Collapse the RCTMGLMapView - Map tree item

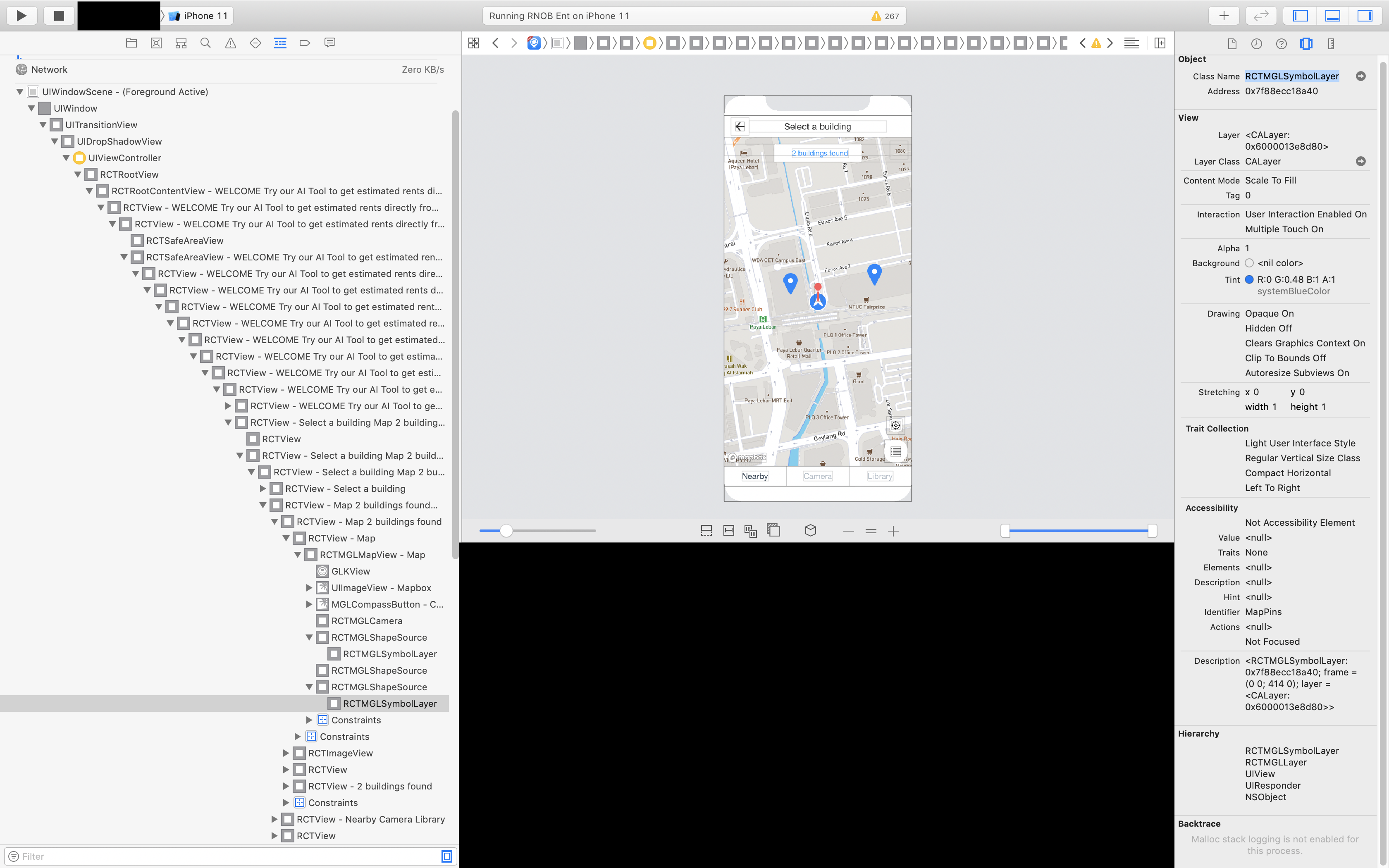point(297,555)
